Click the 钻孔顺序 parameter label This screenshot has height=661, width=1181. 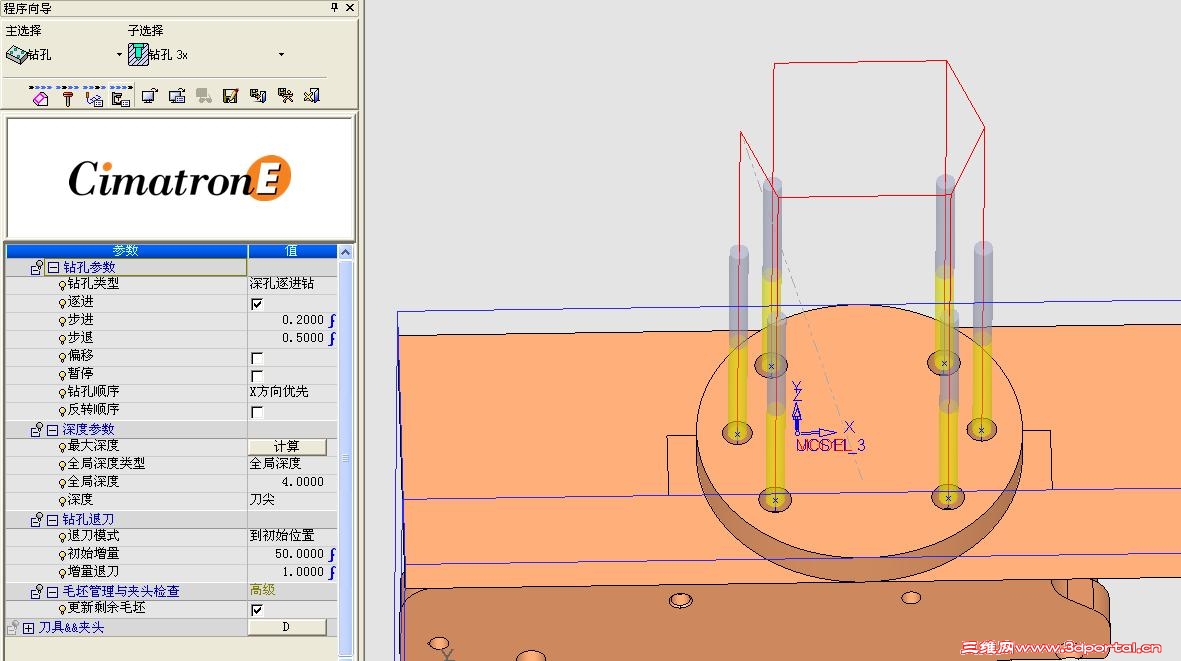pyautogui.click(x=93, y=391)
